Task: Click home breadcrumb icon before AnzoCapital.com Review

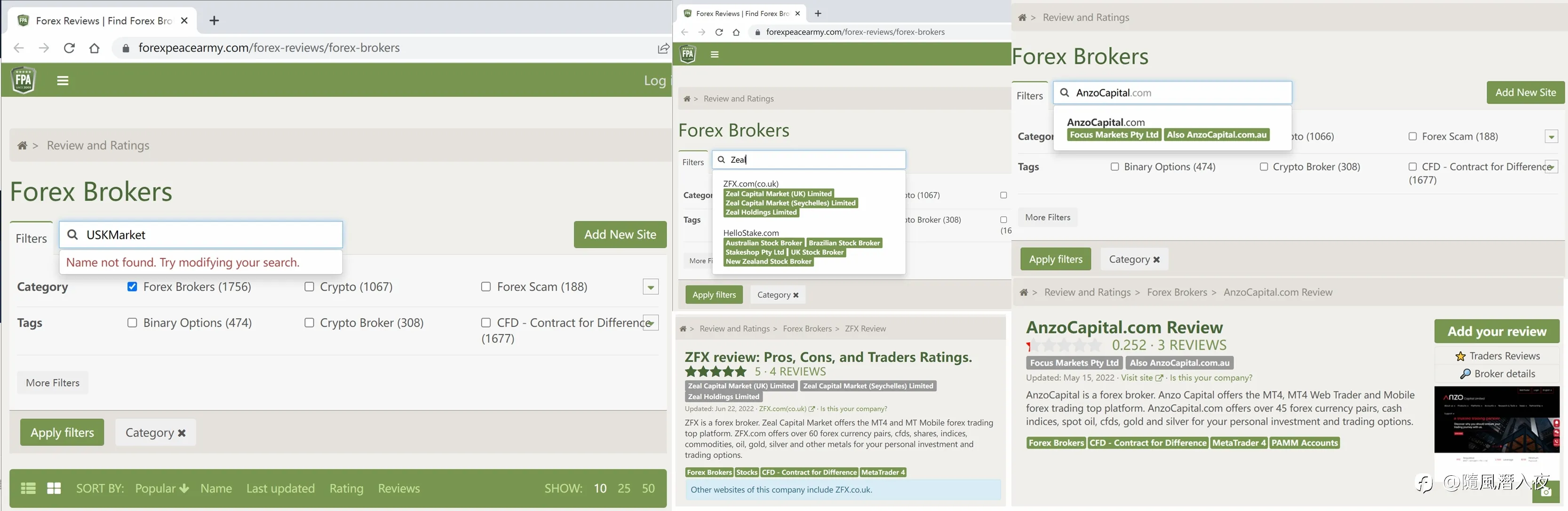Action: point(1024,292)
